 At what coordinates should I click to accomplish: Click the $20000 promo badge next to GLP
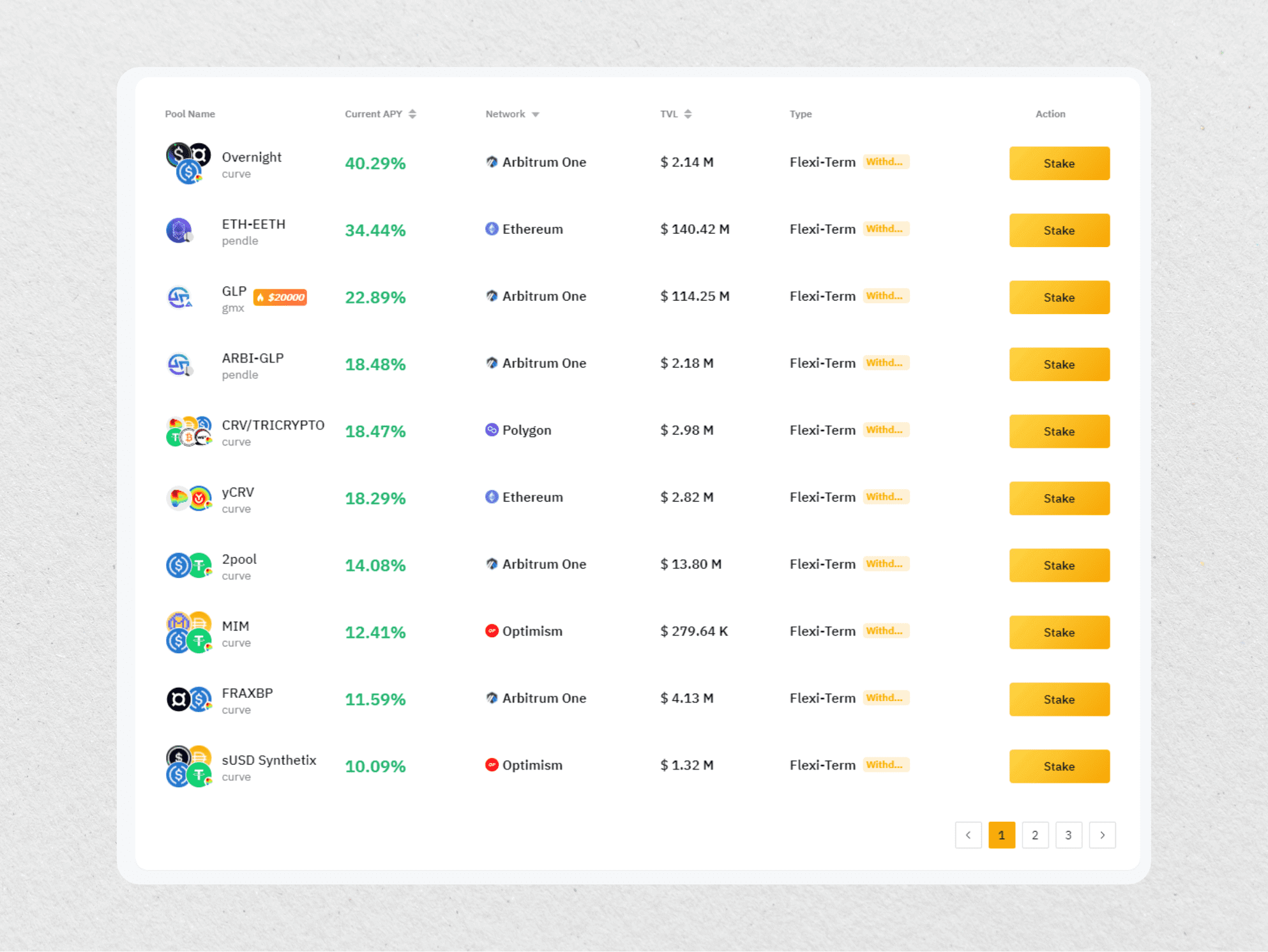click(x=280, y=297)
